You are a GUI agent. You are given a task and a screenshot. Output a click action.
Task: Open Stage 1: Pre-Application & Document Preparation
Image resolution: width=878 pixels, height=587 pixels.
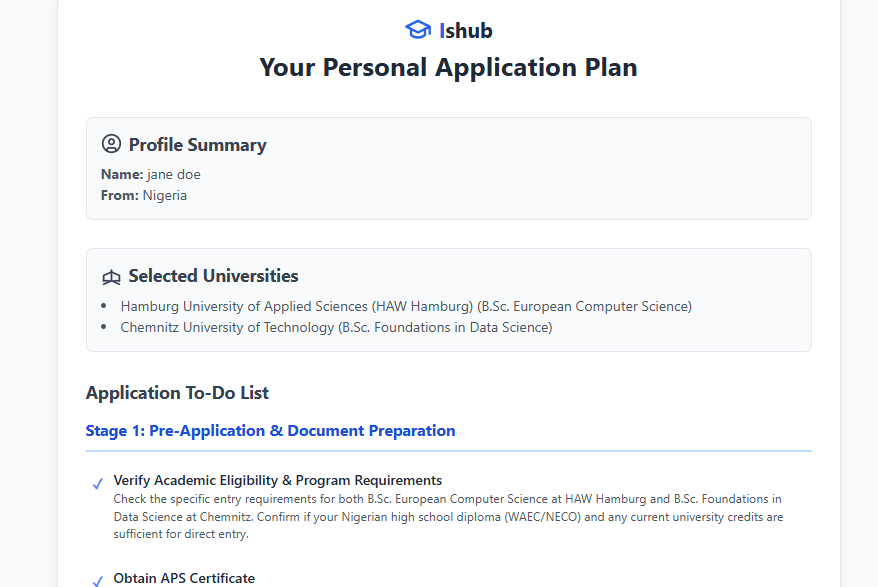[x=270, y=431]
